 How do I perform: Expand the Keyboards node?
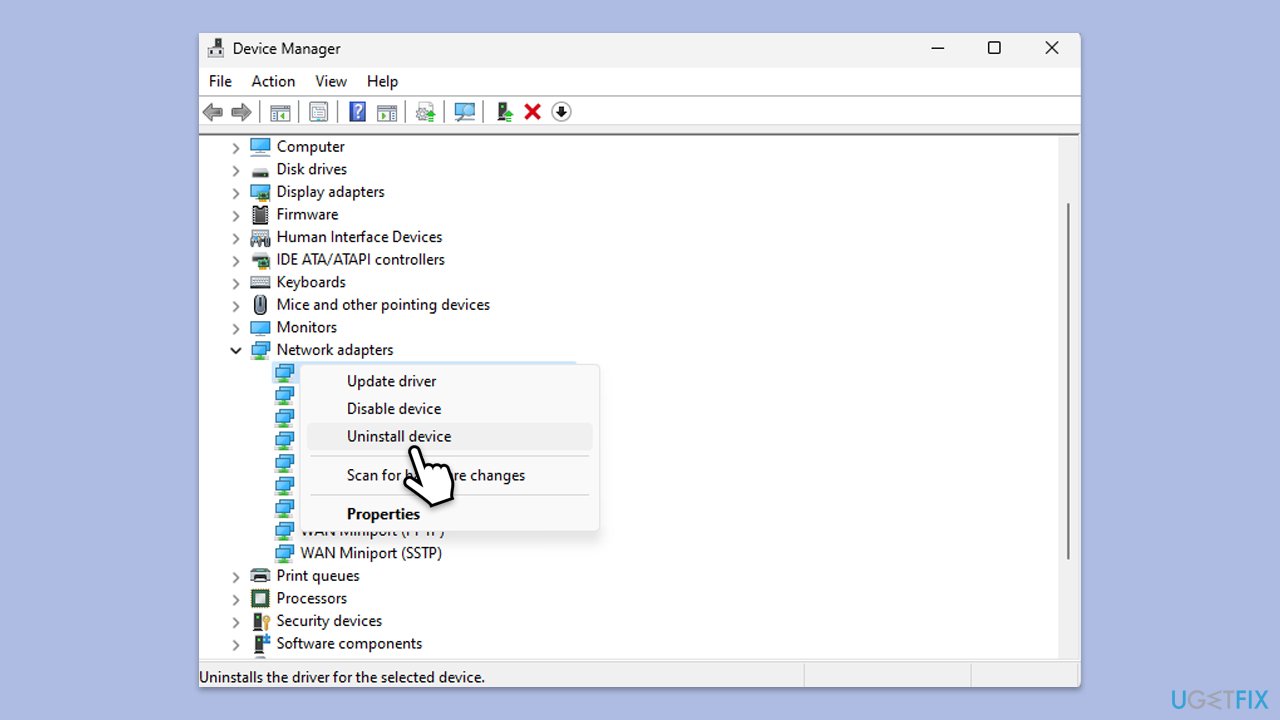tap(236, 283)
